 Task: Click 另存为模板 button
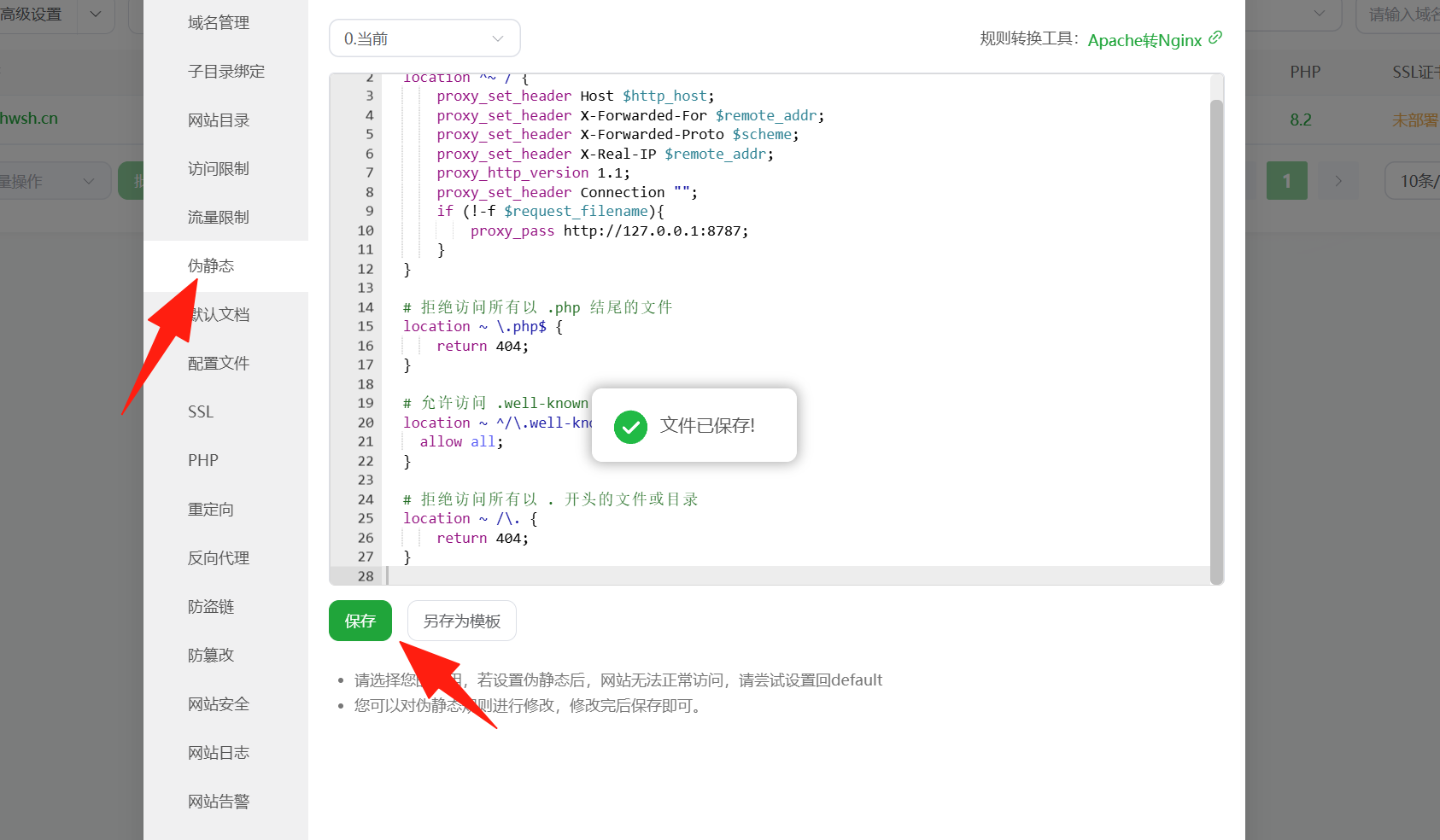462,621
